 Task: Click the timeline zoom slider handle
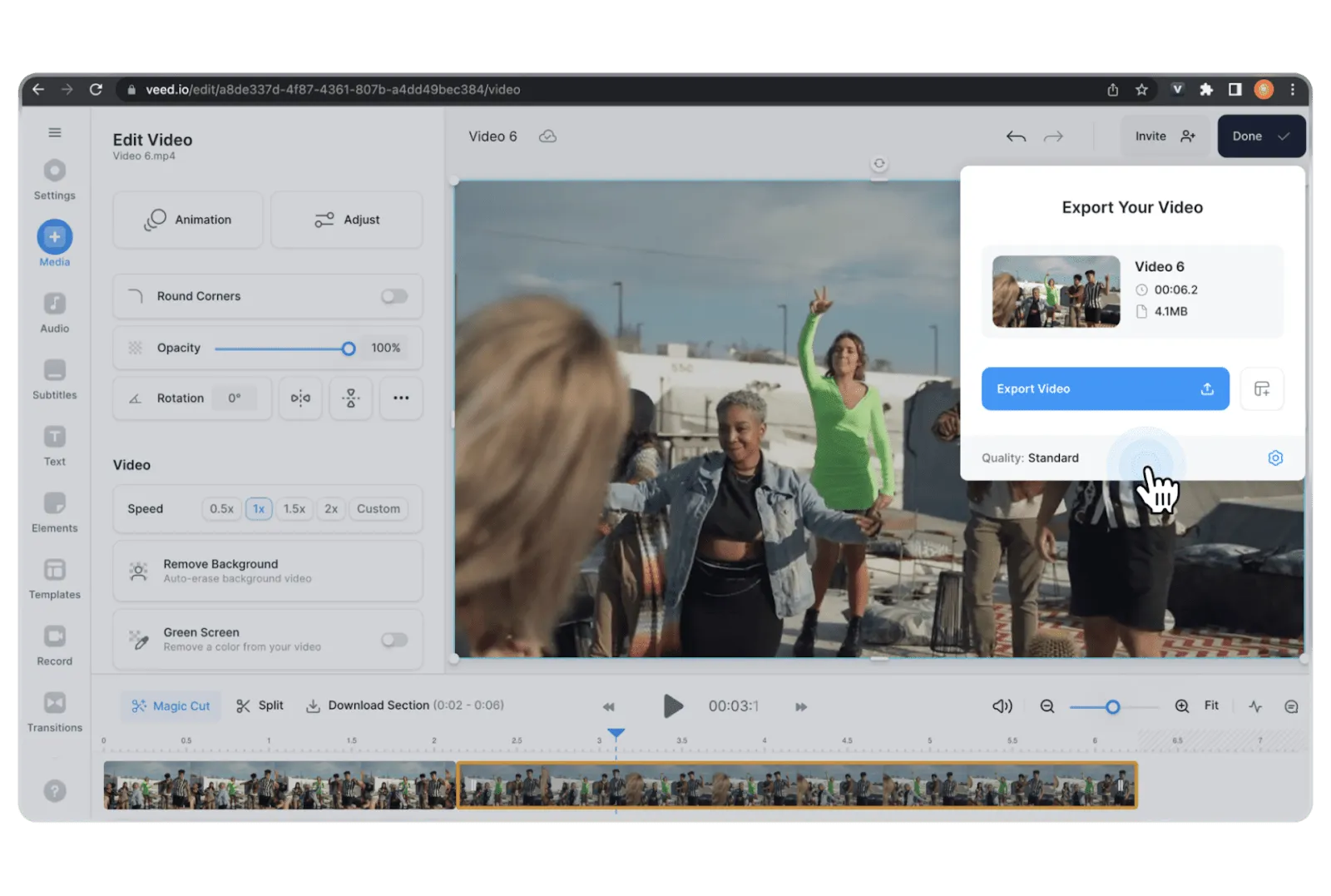coord(1112,707)
